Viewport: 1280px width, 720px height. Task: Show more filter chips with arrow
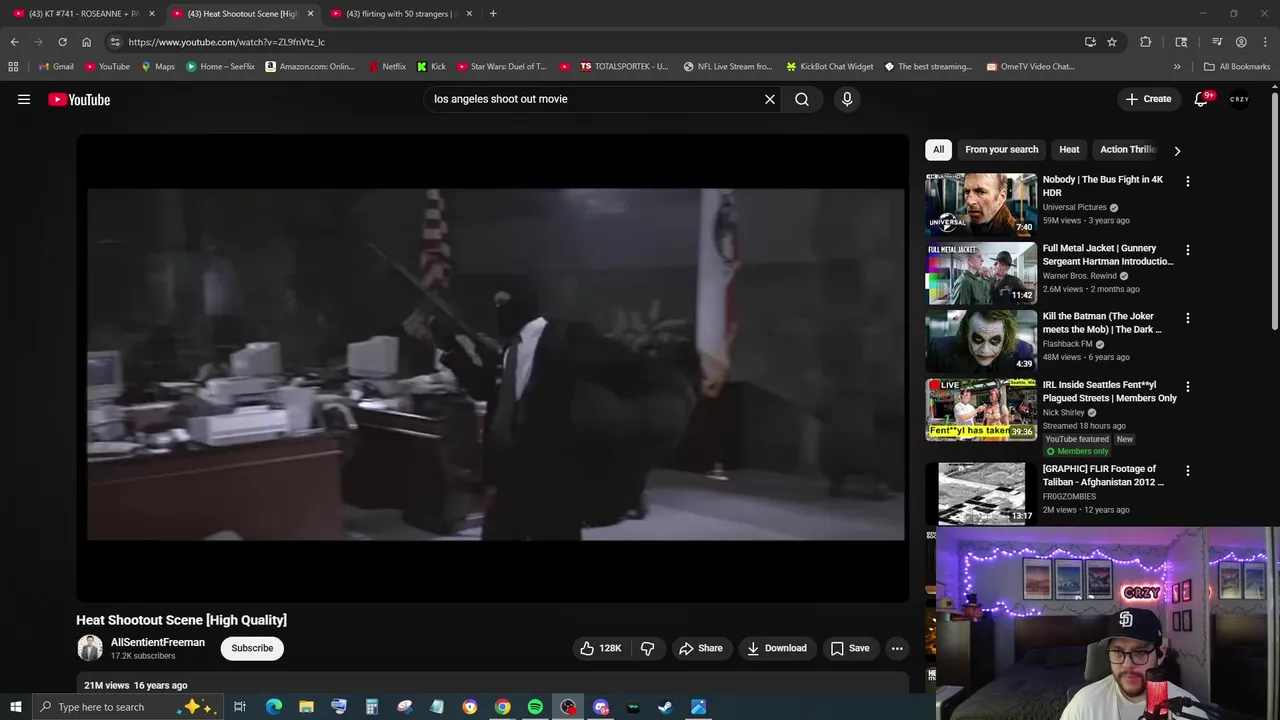pos(1177,150)
